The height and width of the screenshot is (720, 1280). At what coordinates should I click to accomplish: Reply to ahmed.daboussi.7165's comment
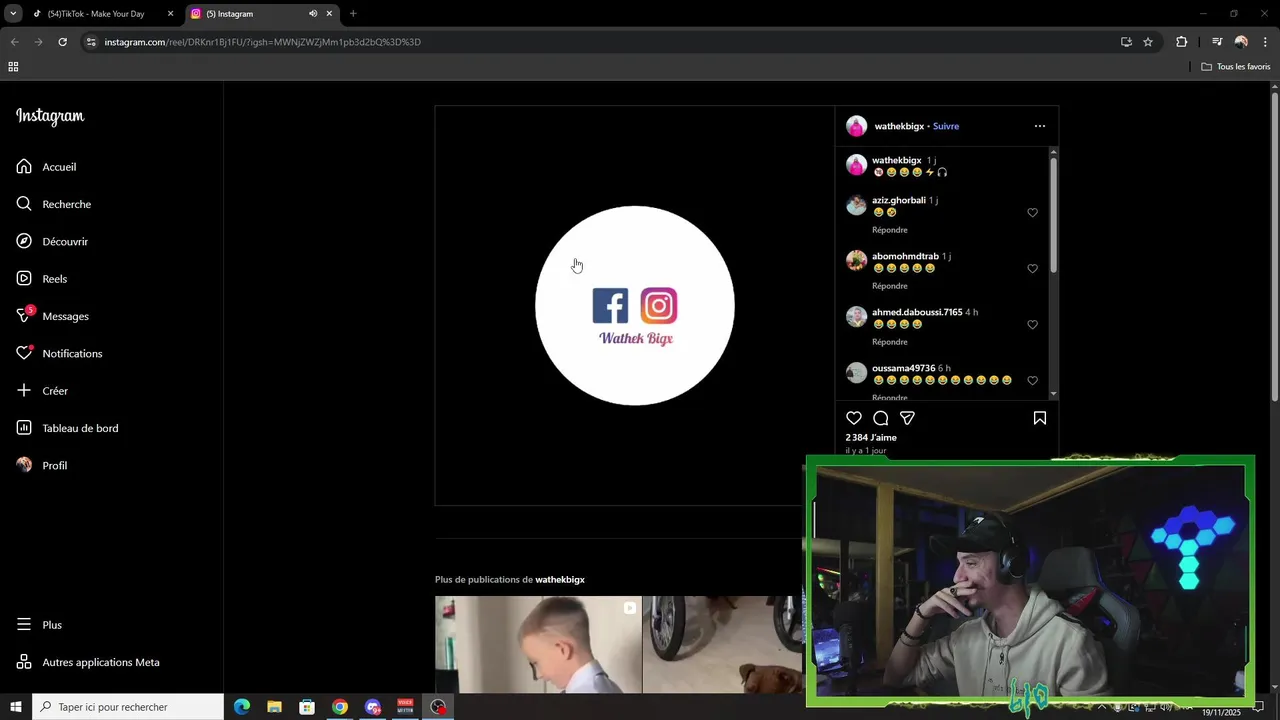coord(890,342)
